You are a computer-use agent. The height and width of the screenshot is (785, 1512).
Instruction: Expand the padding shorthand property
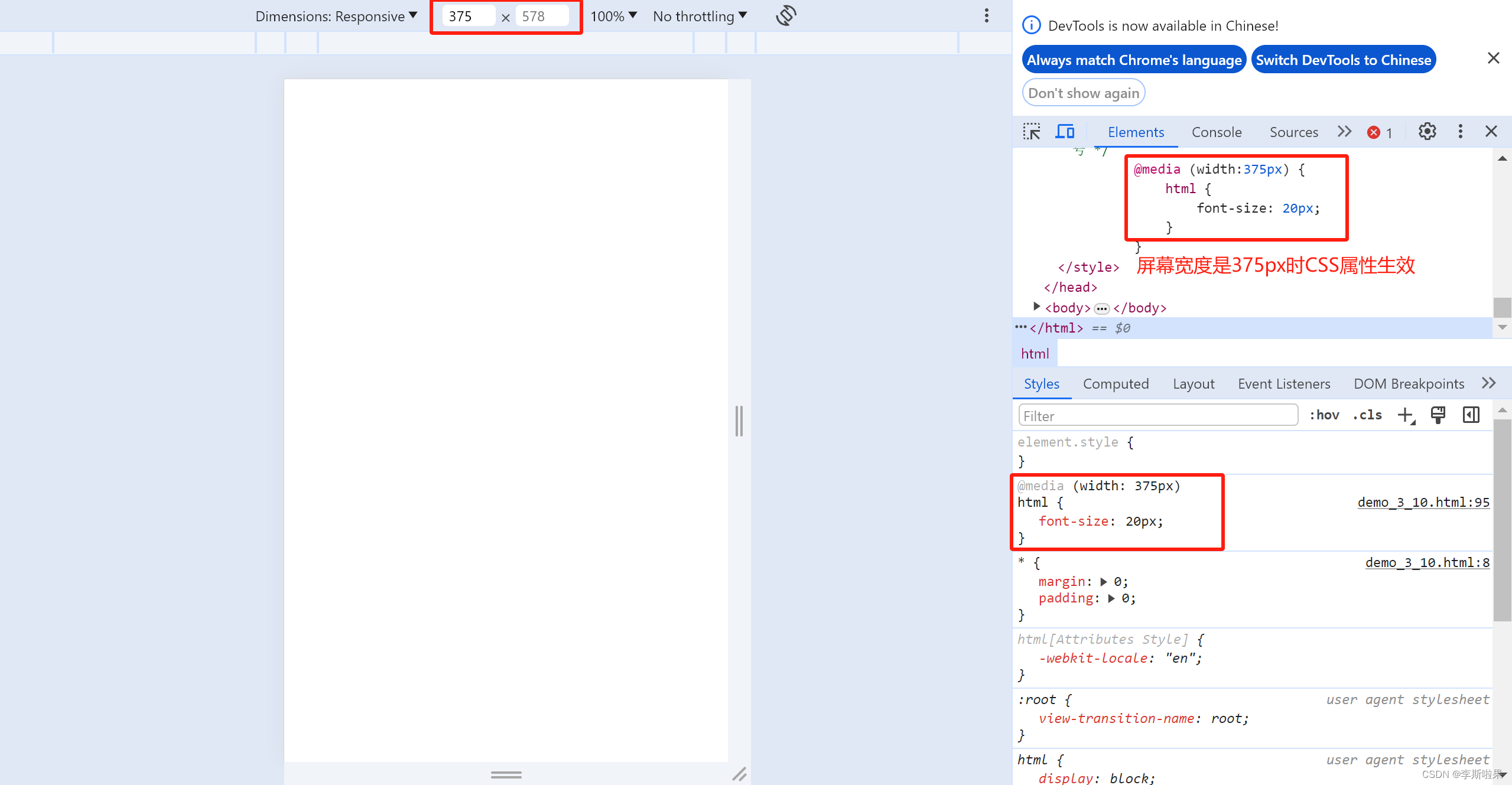[x=1111, y=598]
